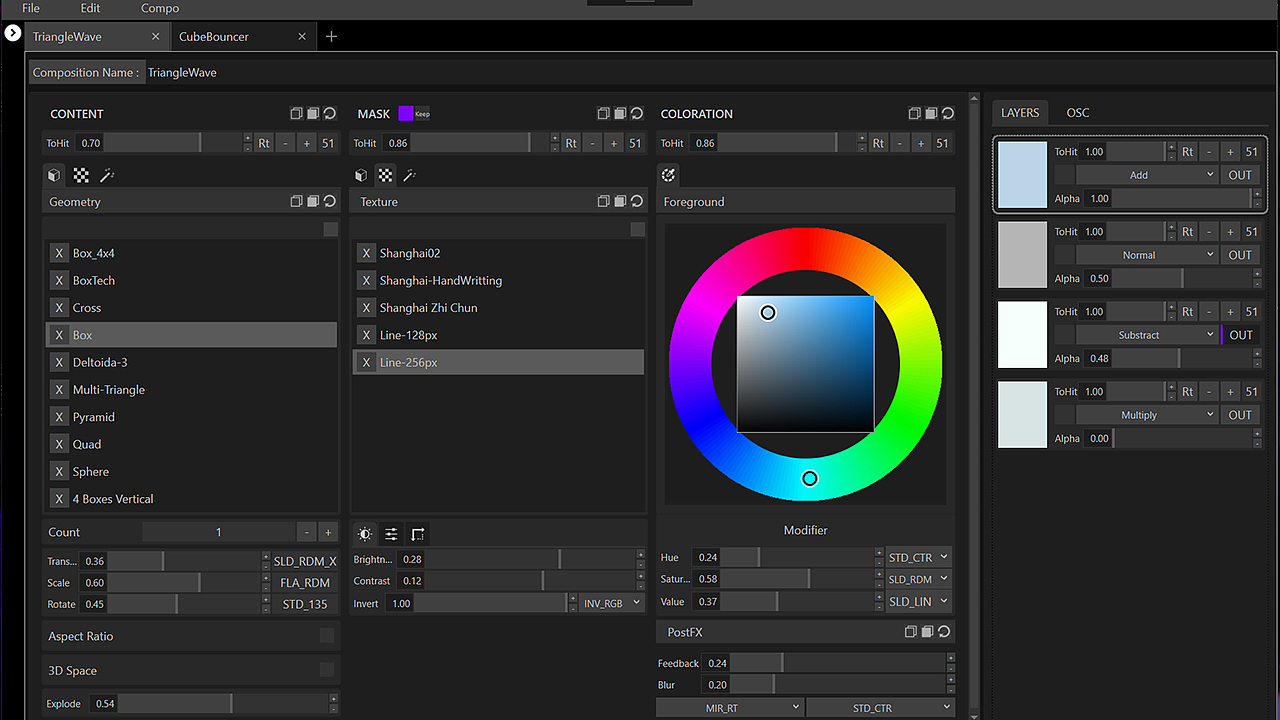Copy the Texture panel settings
1280x720 pixels.
coord(604,201)
